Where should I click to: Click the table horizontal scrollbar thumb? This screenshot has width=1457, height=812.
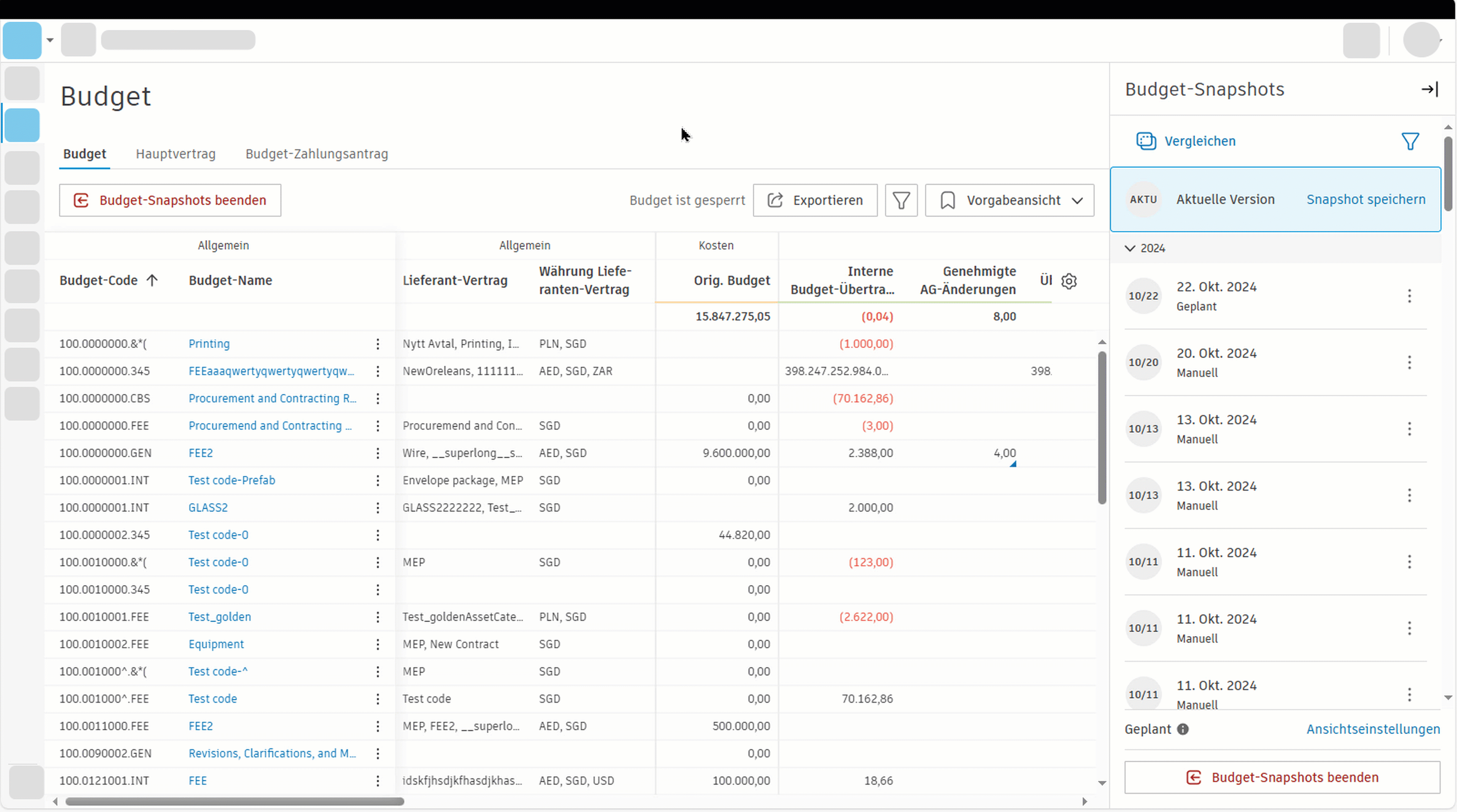(x=235, y=801)
